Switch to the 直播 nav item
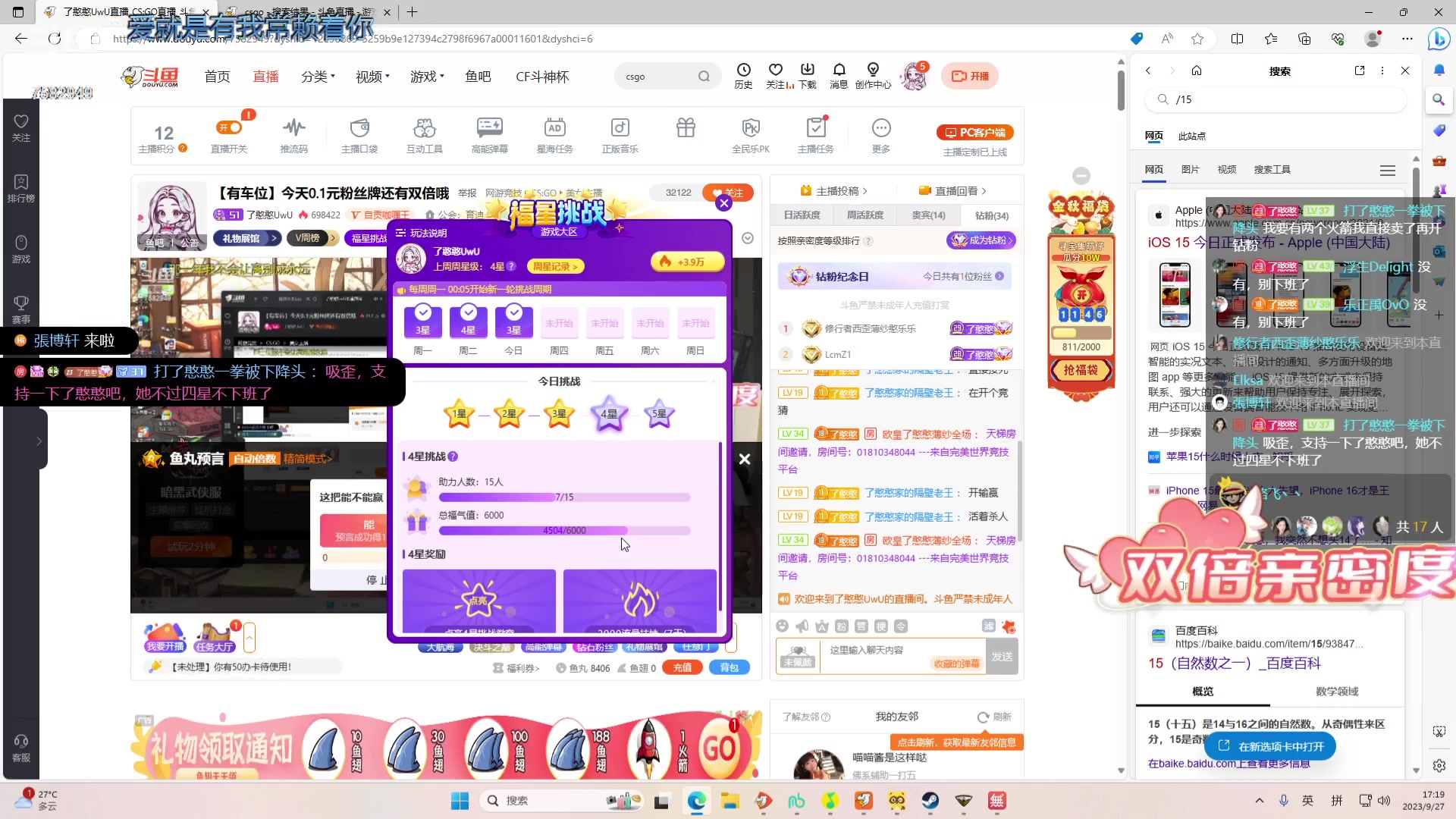1456x819 pixels. 265,77
